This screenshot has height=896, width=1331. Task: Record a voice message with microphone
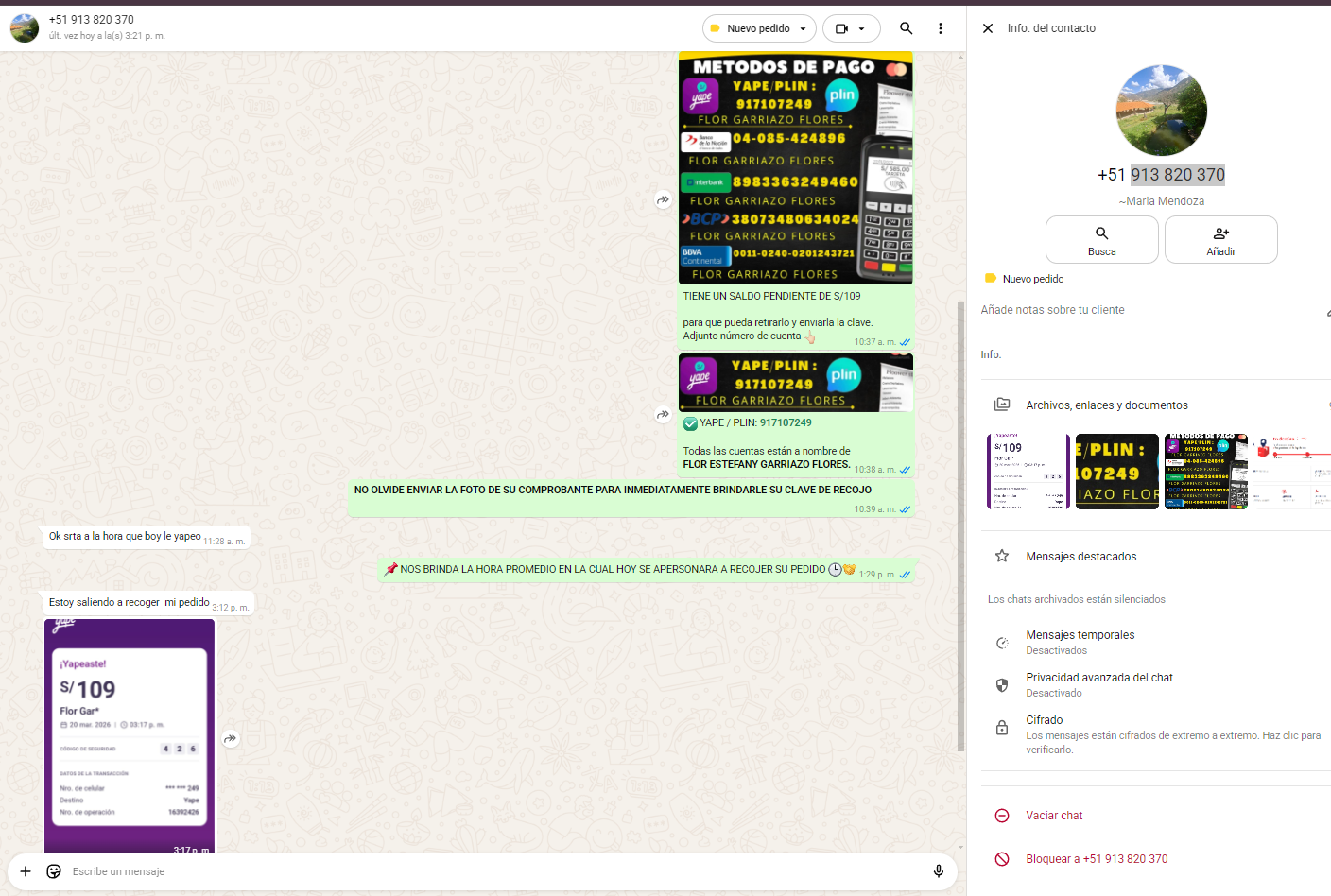click(938, 871)
